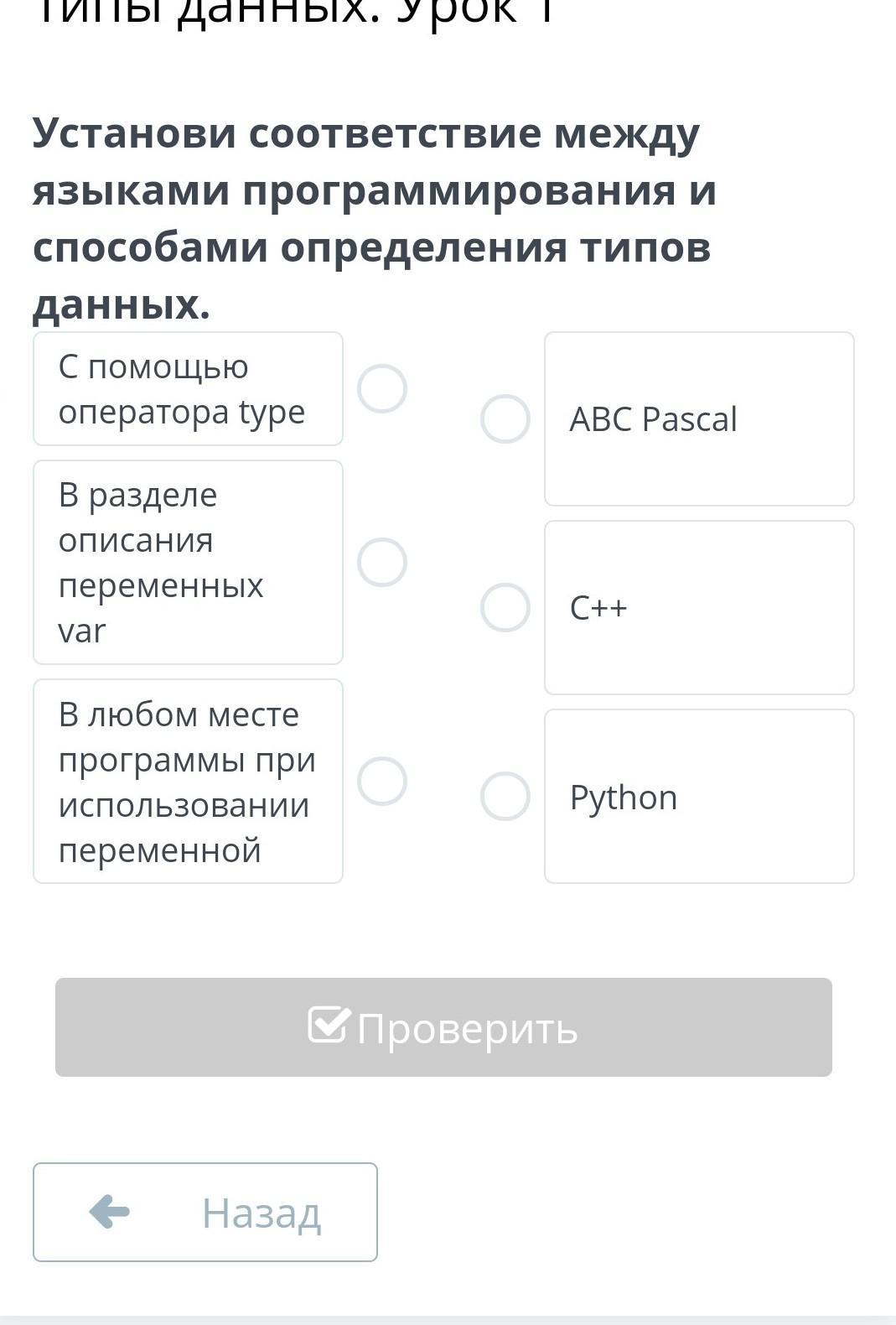Click the question heading 'Установи соответствие между'

[x=365, y=134]
